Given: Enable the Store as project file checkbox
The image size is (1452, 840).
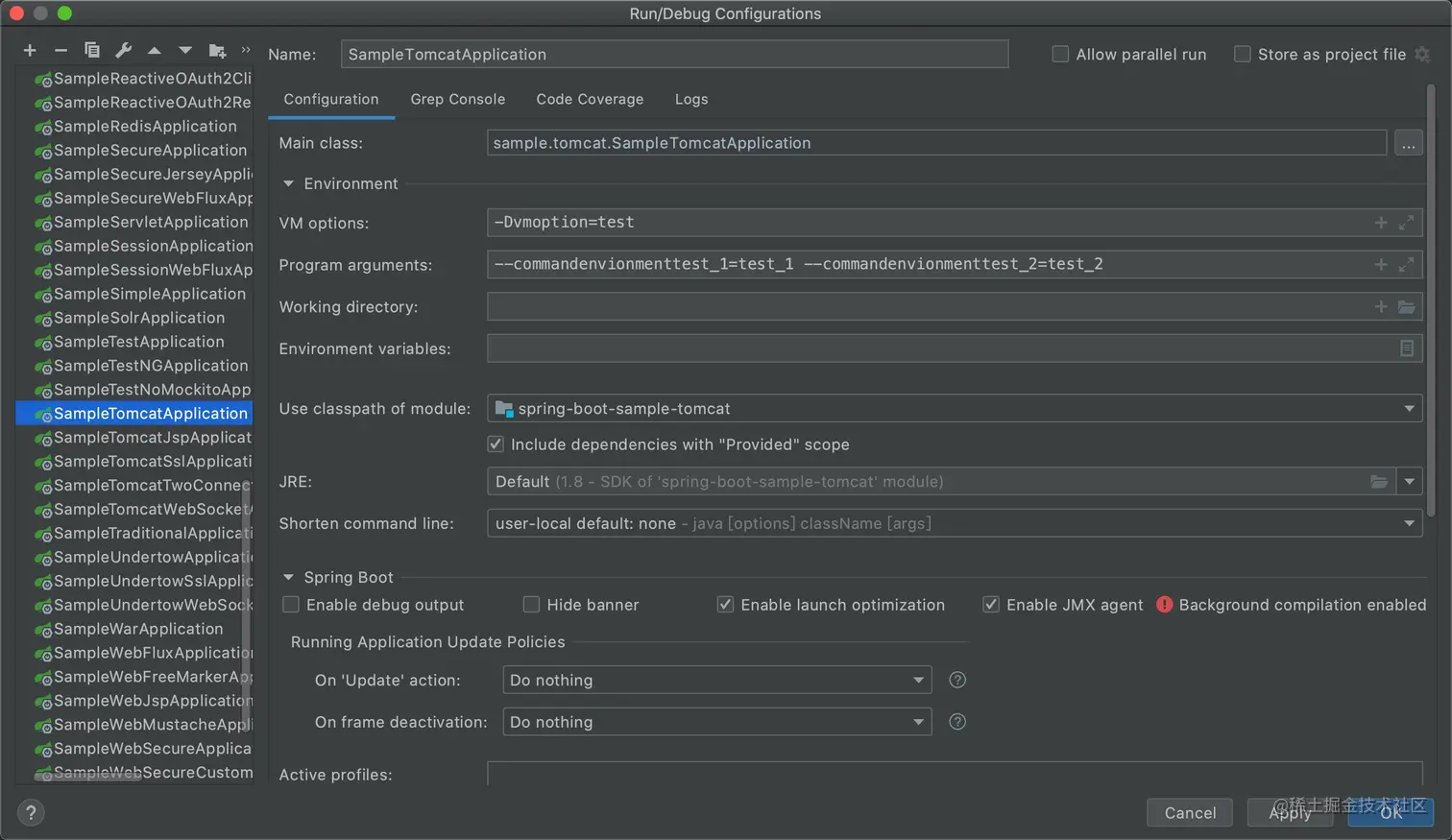Looking at the screenshot, I should [1242, 55].
